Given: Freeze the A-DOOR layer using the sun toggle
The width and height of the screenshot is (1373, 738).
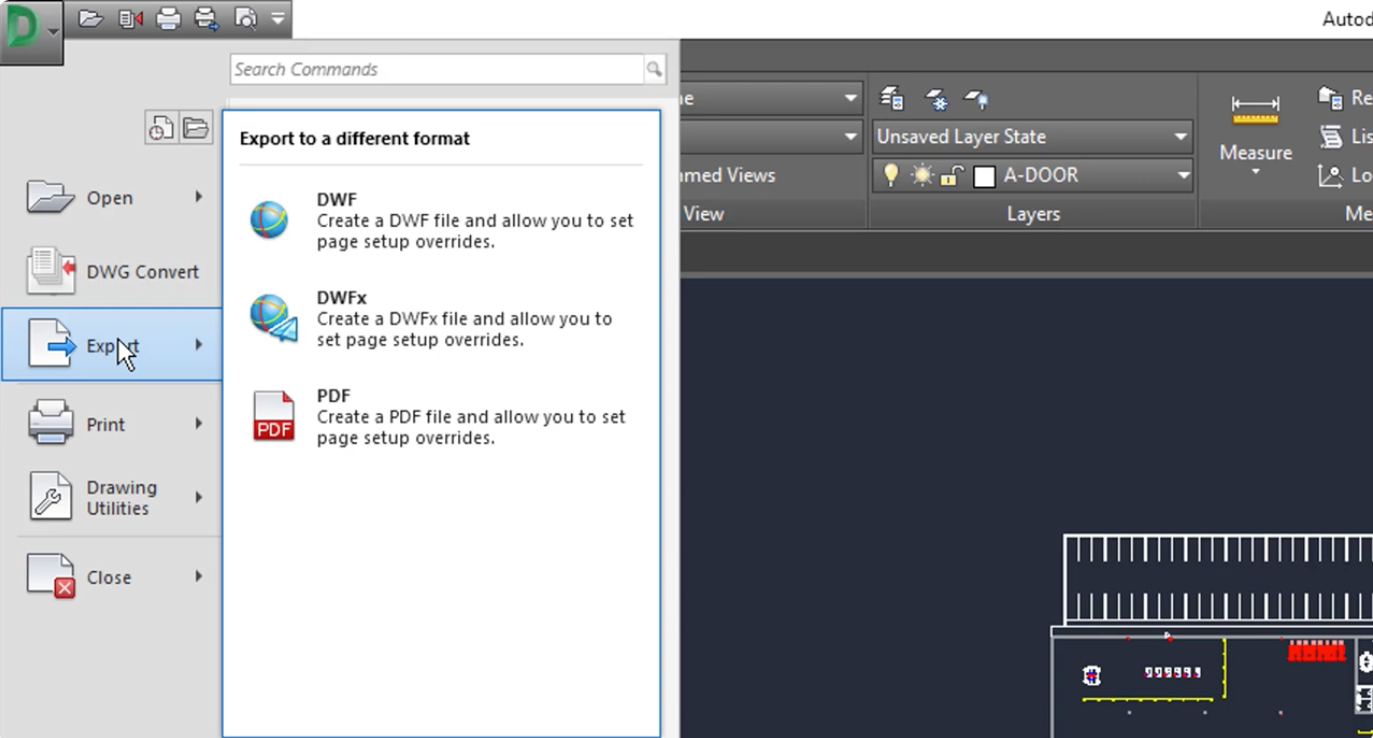Looking at the screenshot, I should [923, 175].
